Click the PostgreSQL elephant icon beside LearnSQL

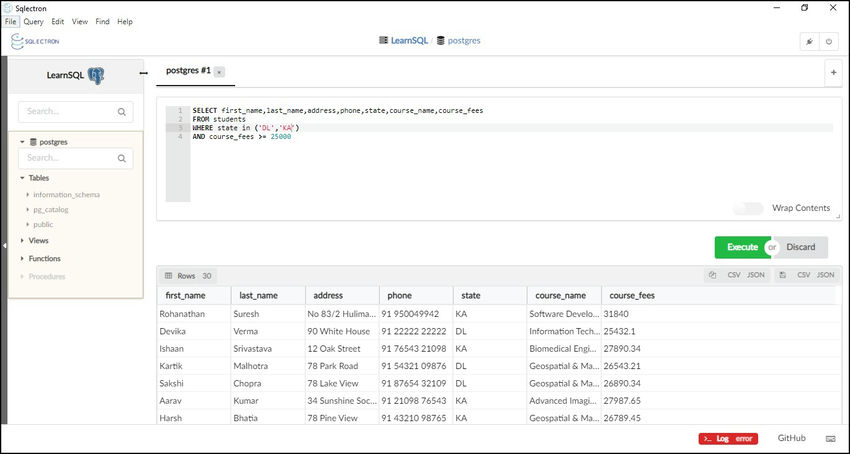click(96, 75)
